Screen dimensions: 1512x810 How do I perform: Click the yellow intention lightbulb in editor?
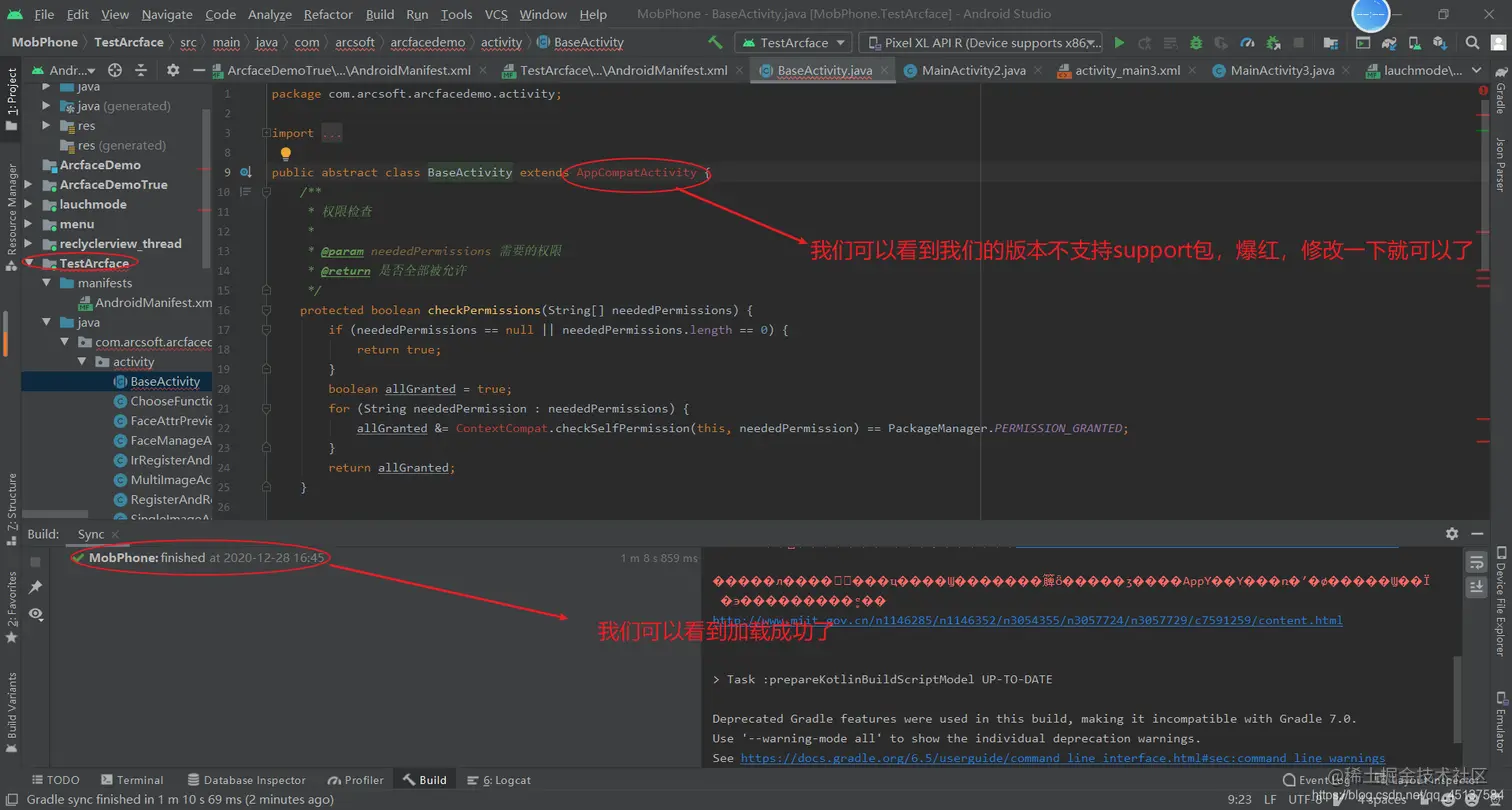coord(285,154)
